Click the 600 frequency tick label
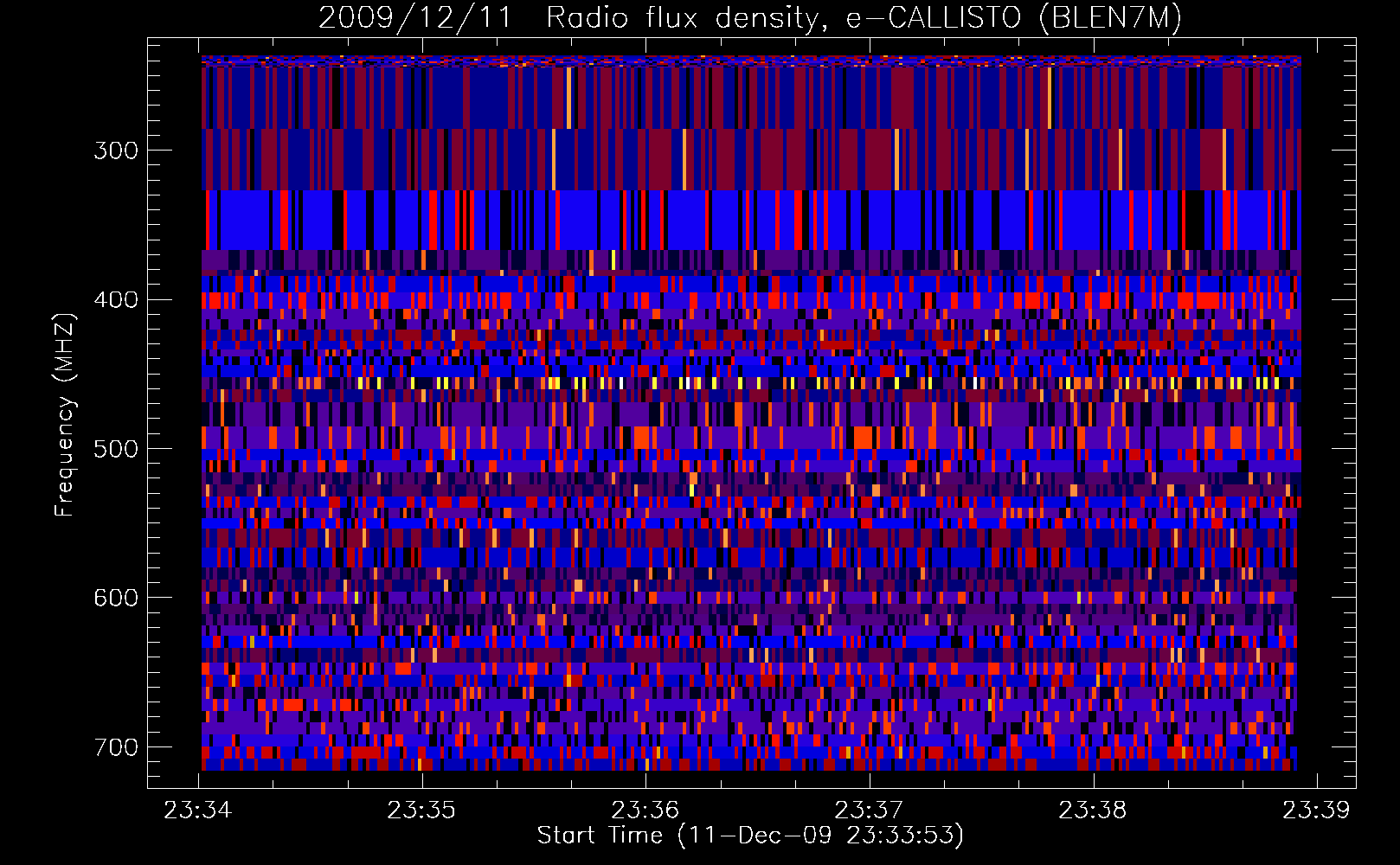The height and width of the screenshot is (865, 1400). [x=116, y=598]
